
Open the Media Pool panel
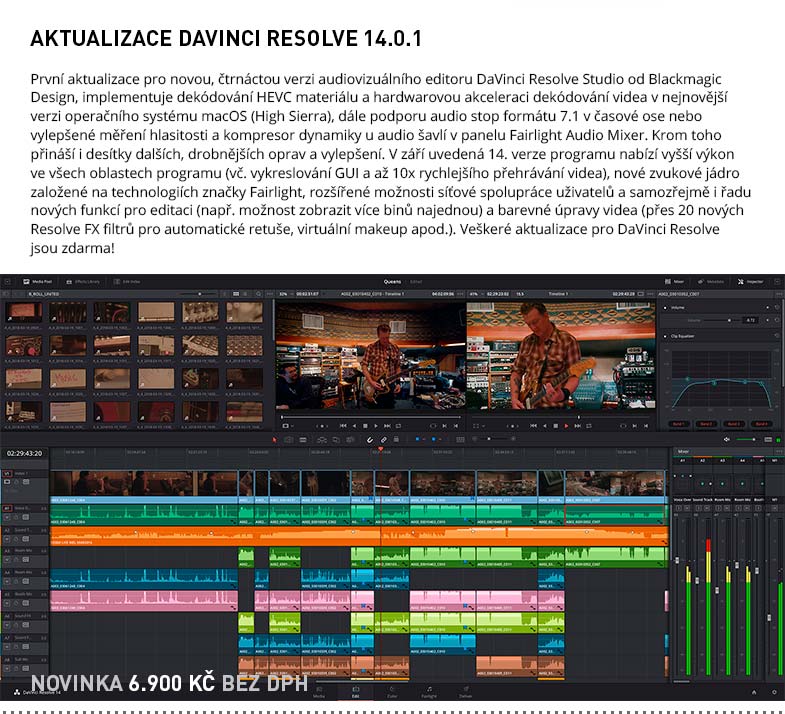click(38, 282)
